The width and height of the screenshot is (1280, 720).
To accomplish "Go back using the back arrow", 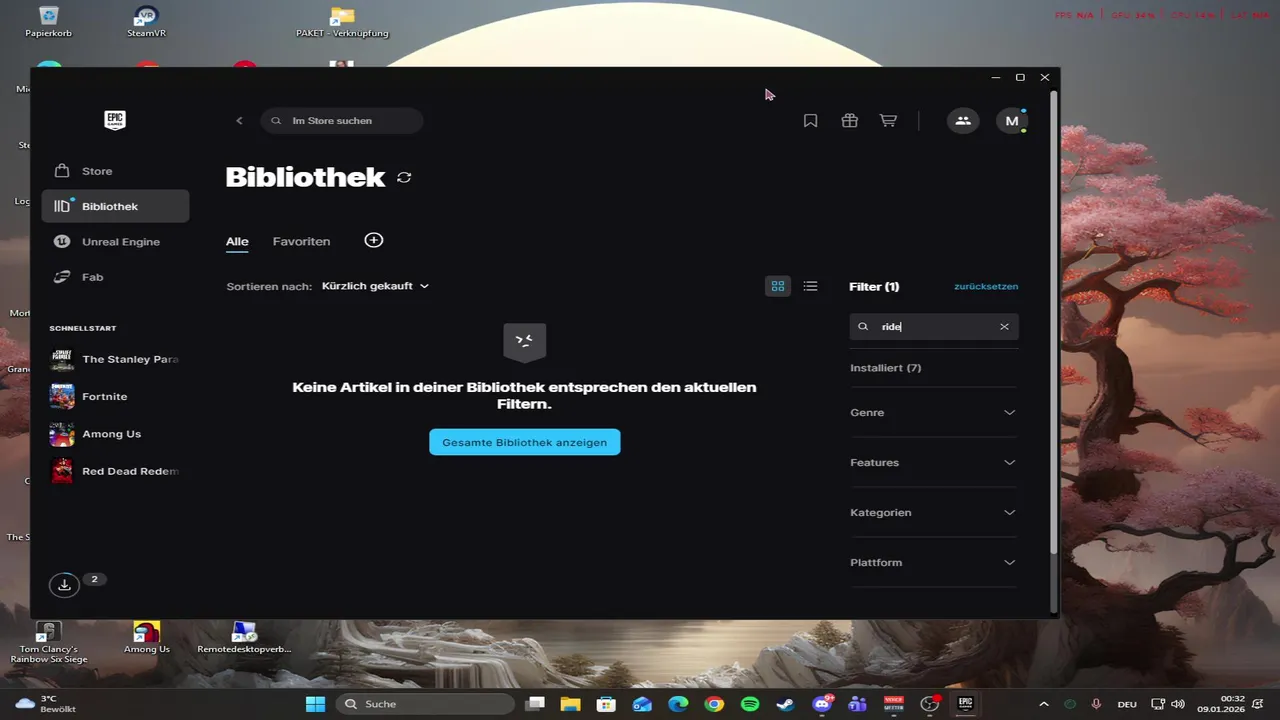I will (x=239, y=121).
